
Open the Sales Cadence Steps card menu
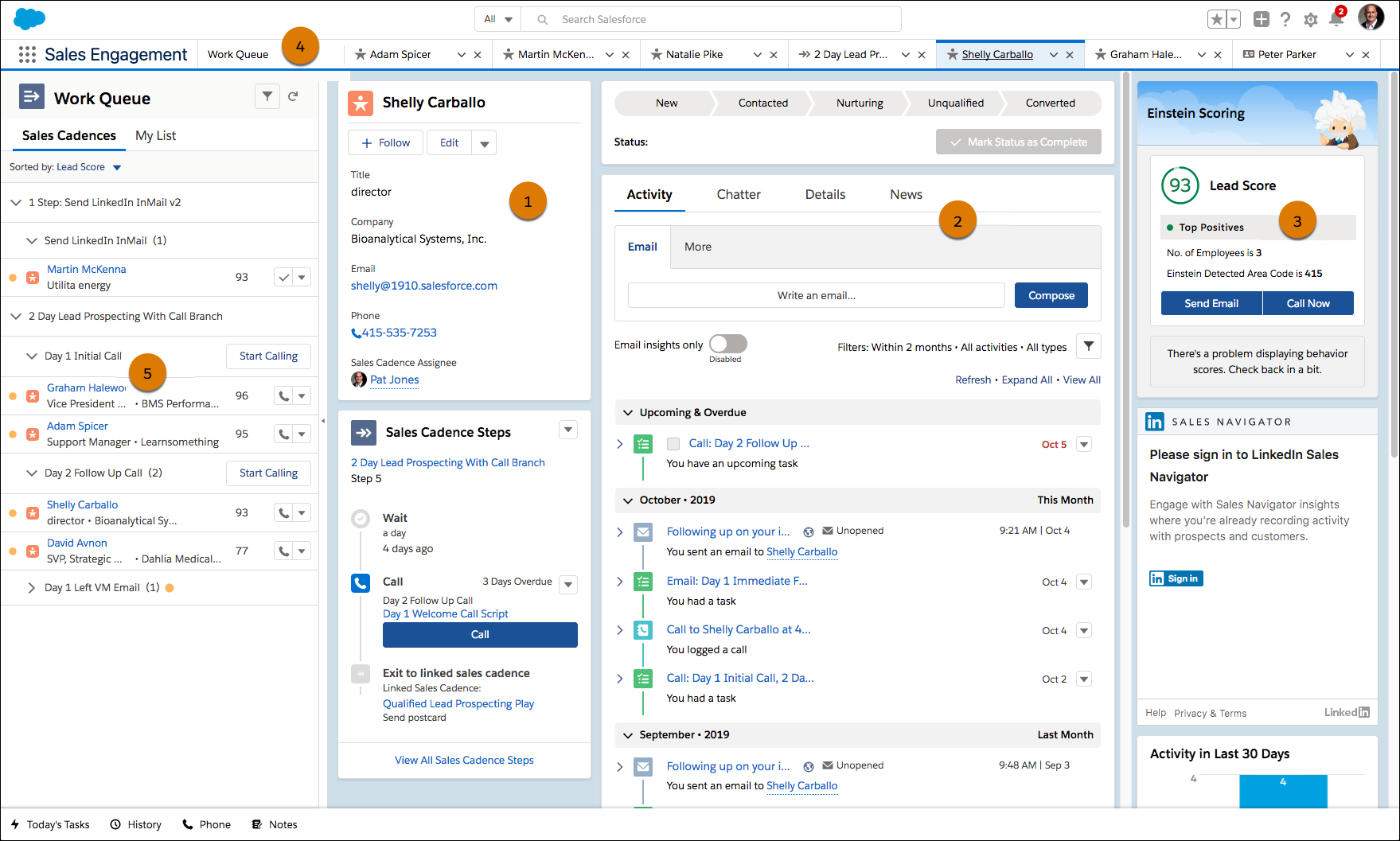(568, 430)
